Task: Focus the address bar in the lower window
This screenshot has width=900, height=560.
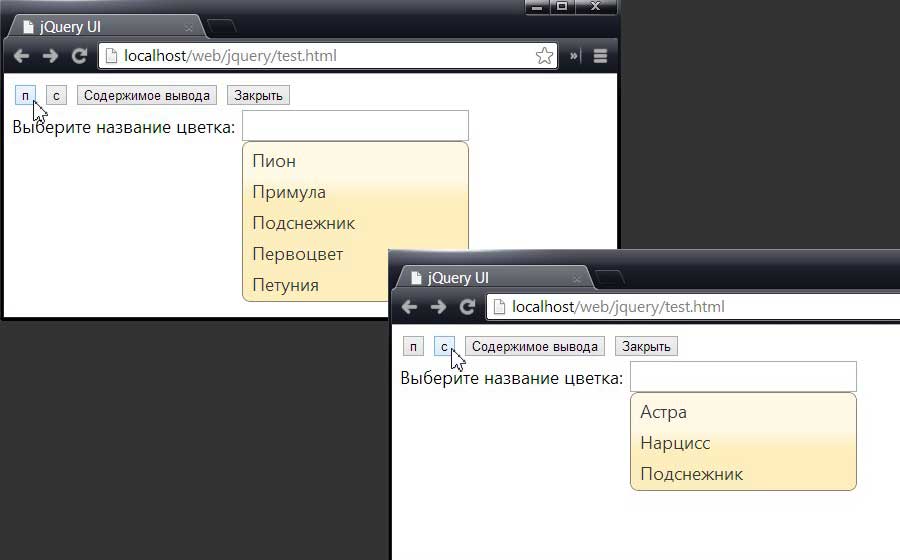Action: click(x=693, y=307)
